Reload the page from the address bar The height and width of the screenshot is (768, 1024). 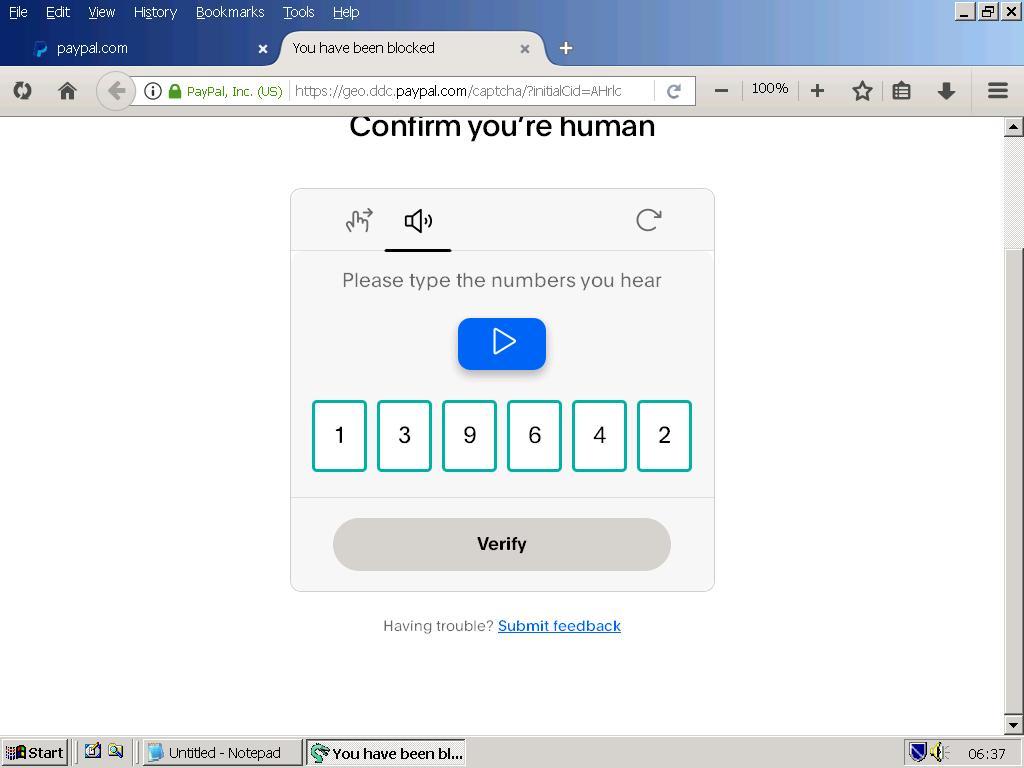(674, 91)
